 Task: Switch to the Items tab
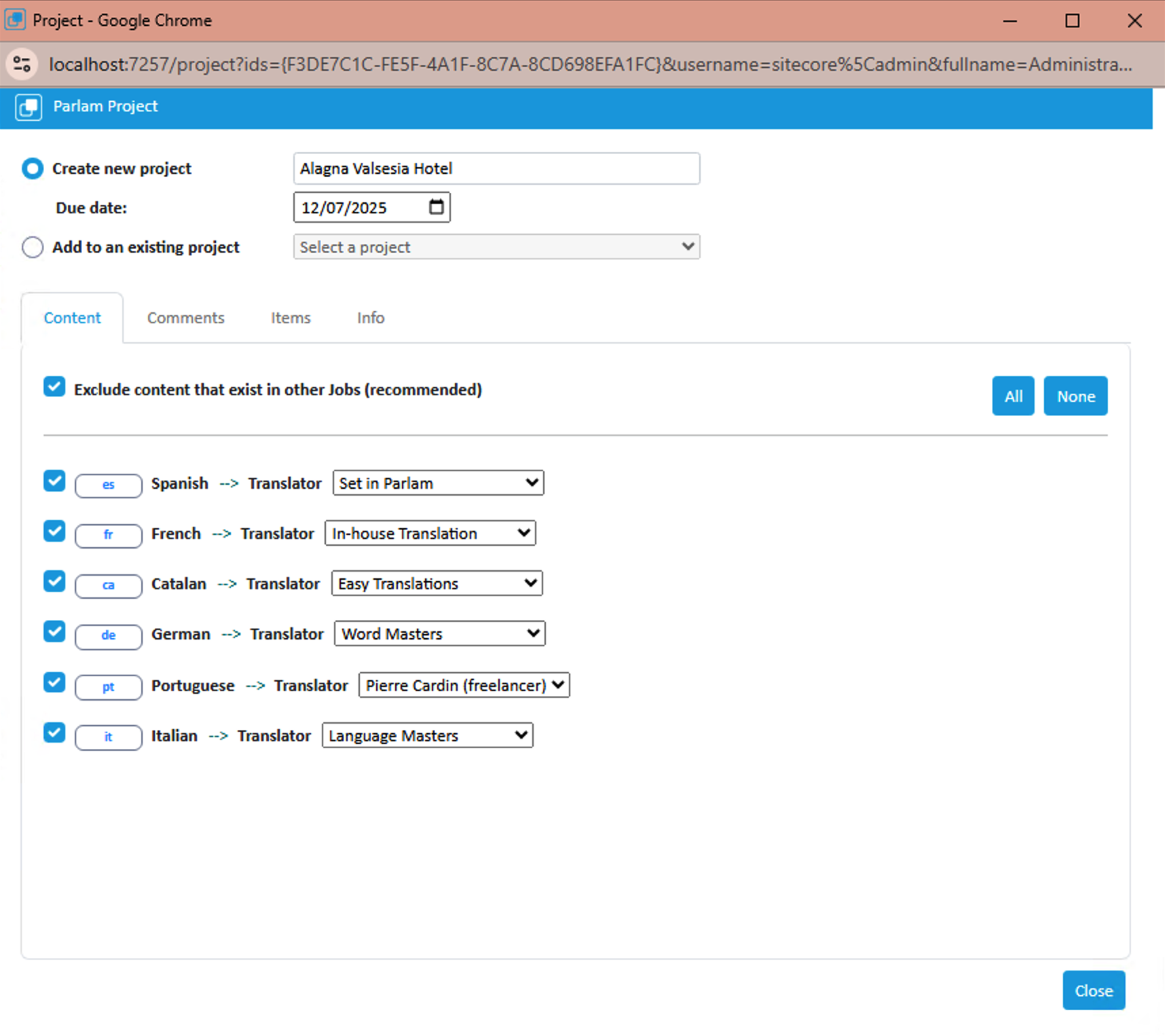[x=290, y=318]
